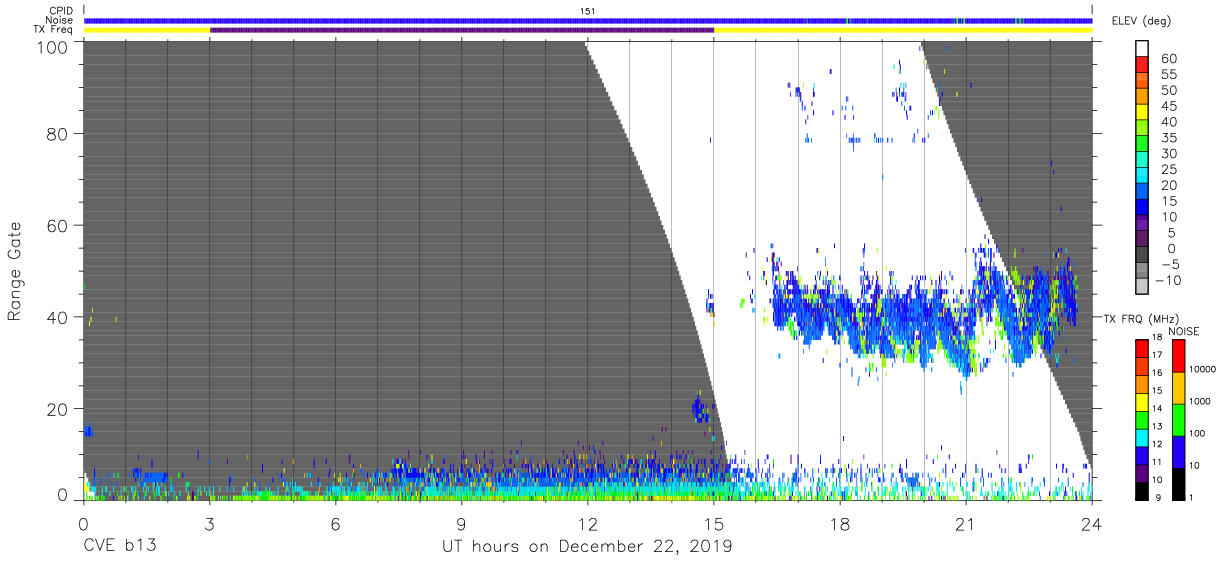Click the white box atop the elevation colorbar
1228x567 pixels.
(1142, 49)
